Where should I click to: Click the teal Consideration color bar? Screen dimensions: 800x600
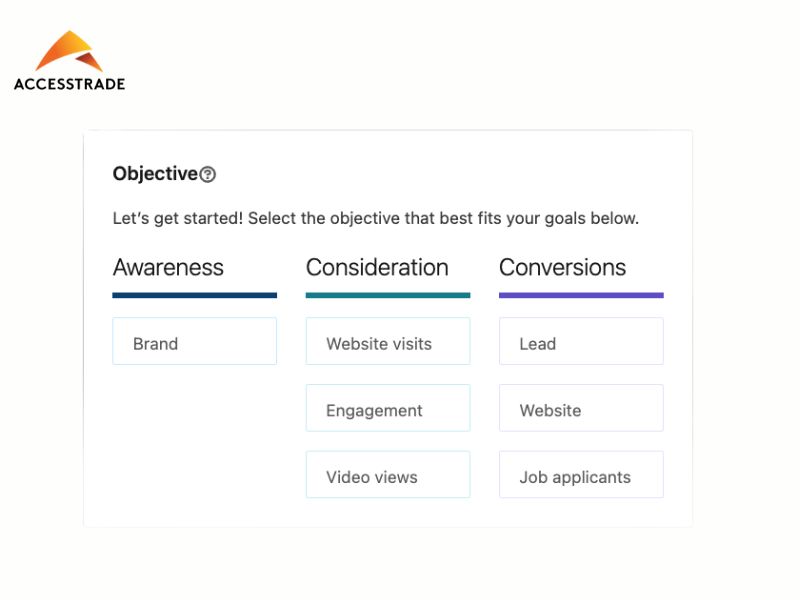click(388, 295)
